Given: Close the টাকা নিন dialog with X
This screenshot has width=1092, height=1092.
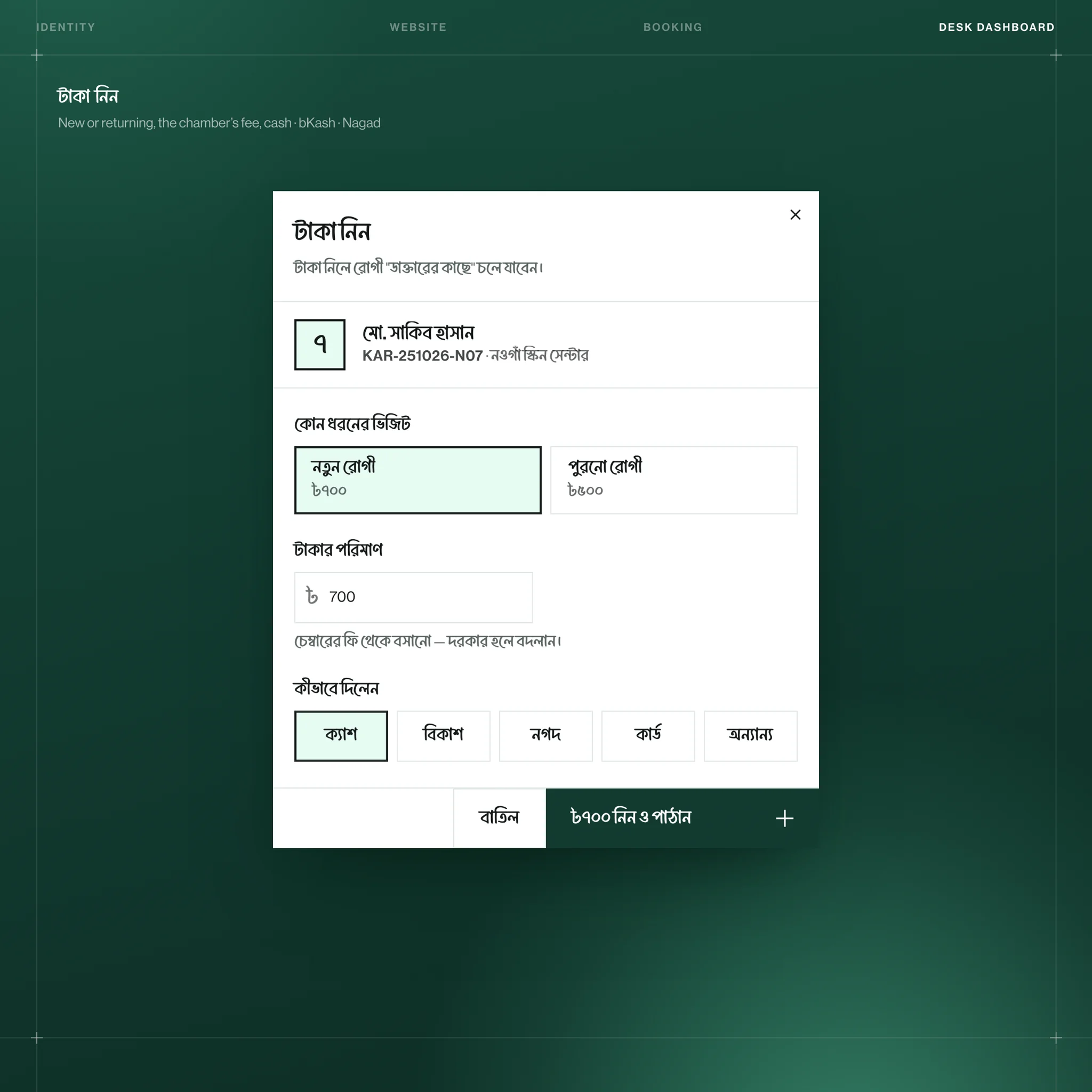Looking at the screenshot, I should [x=795, y=215].
